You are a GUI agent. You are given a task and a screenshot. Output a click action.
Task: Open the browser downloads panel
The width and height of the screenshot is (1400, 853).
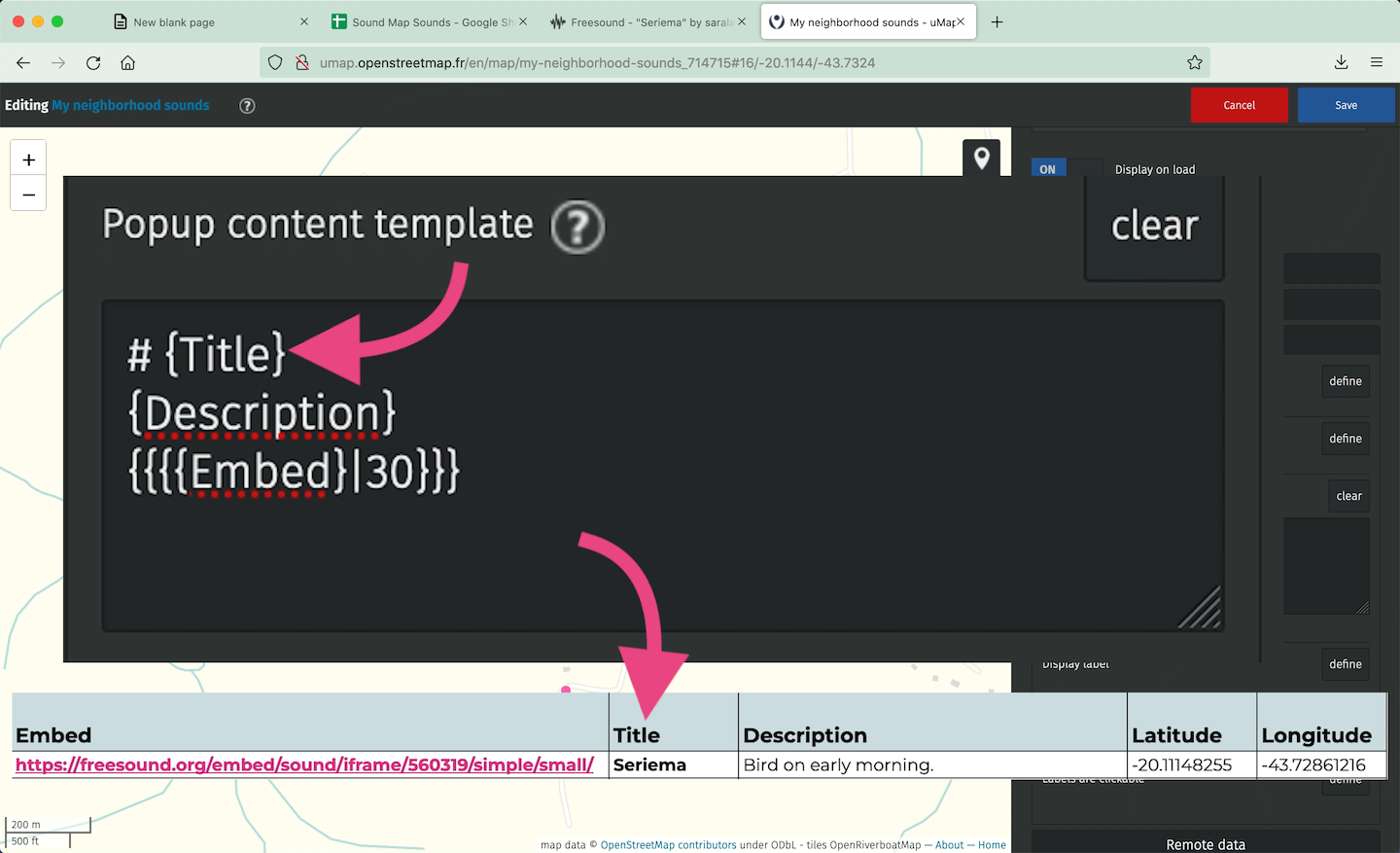(x=1341, y=63)
